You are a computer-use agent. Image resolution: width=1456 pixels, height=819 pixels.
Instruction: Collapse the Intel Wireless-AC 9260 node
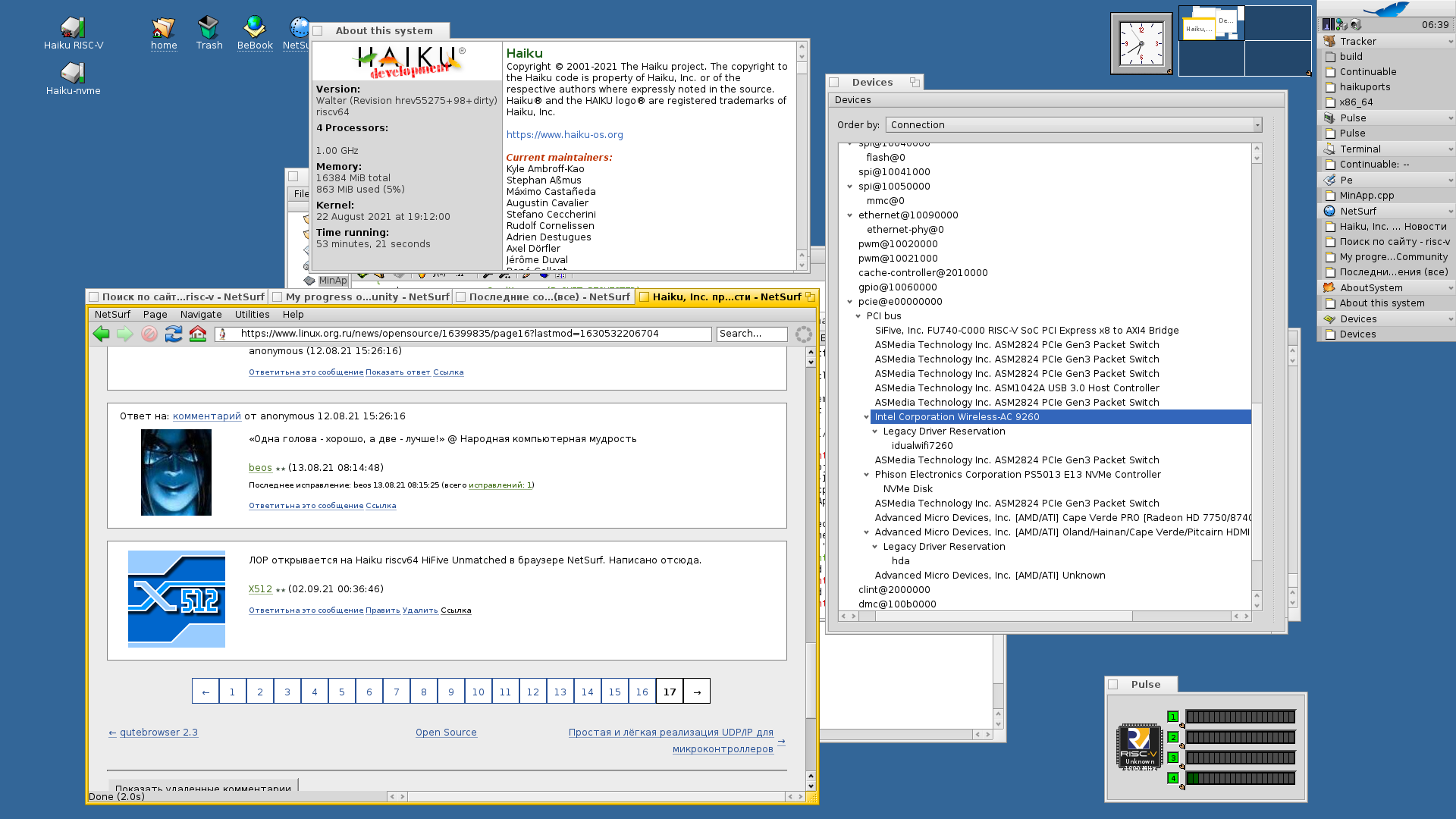tap(867, 417)
